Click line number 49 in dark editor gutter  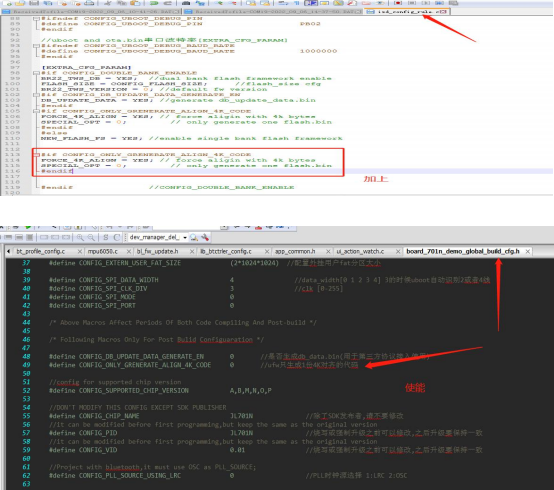click(x=26, y=365)
